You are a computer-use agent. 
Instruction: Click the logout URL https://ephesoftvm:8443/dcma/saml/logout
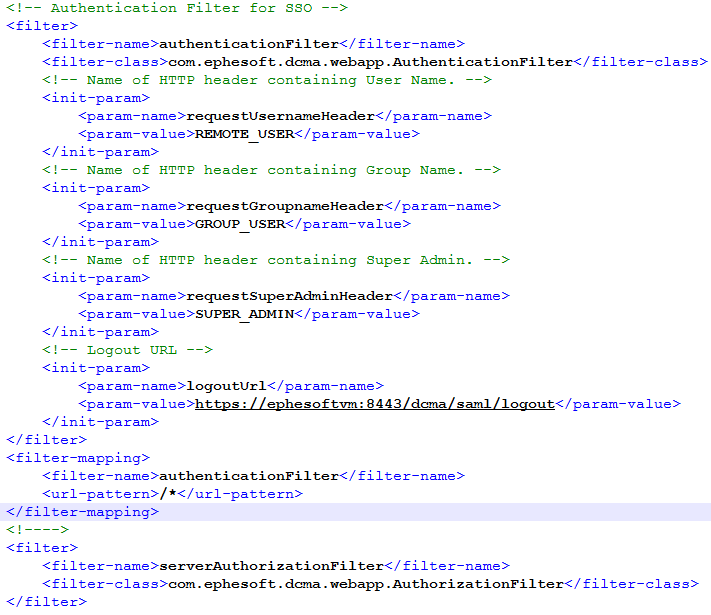[375, 404]
